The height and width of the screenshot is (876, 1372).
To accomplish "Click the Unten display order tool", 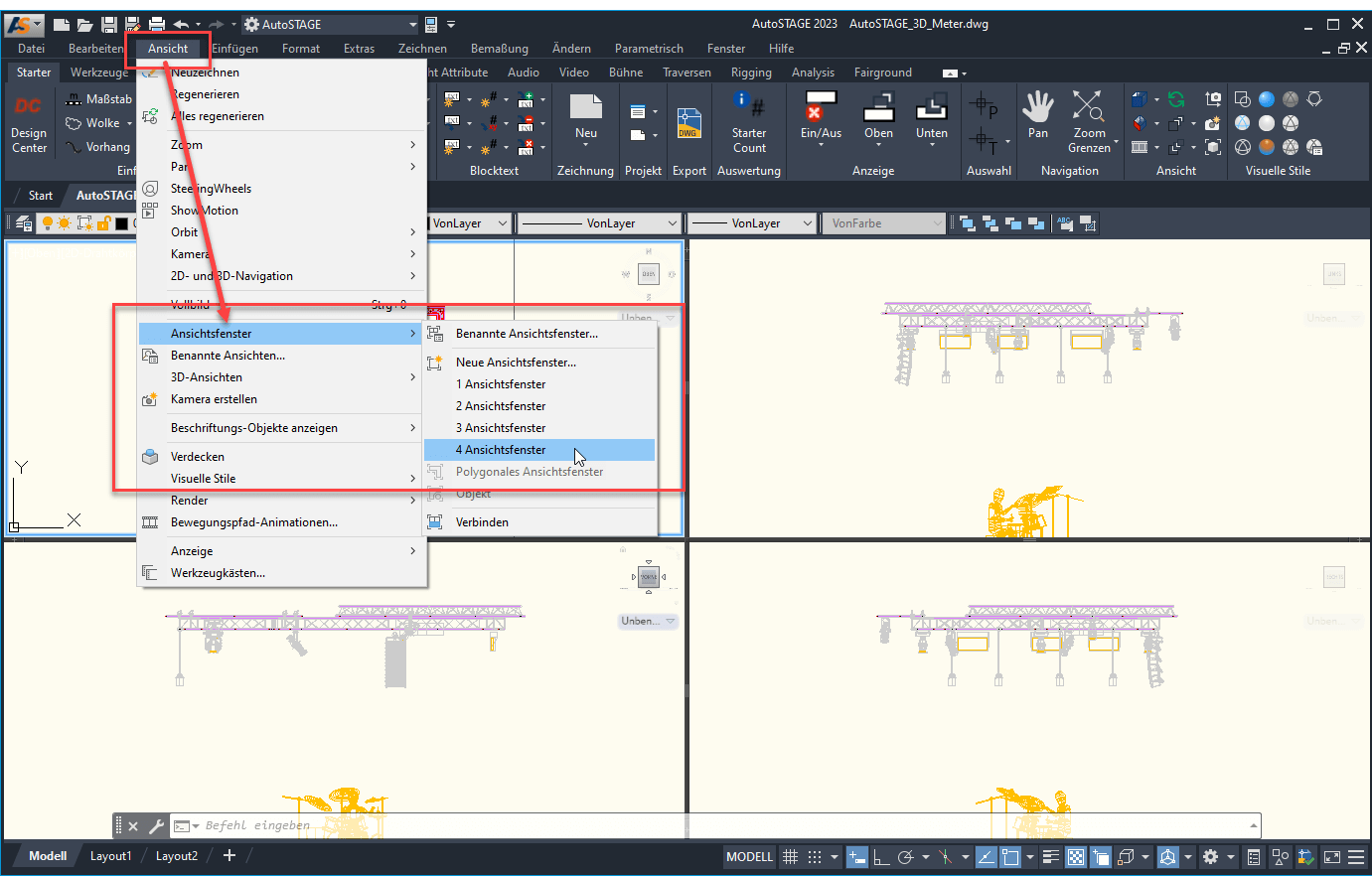I will [931, 117].
